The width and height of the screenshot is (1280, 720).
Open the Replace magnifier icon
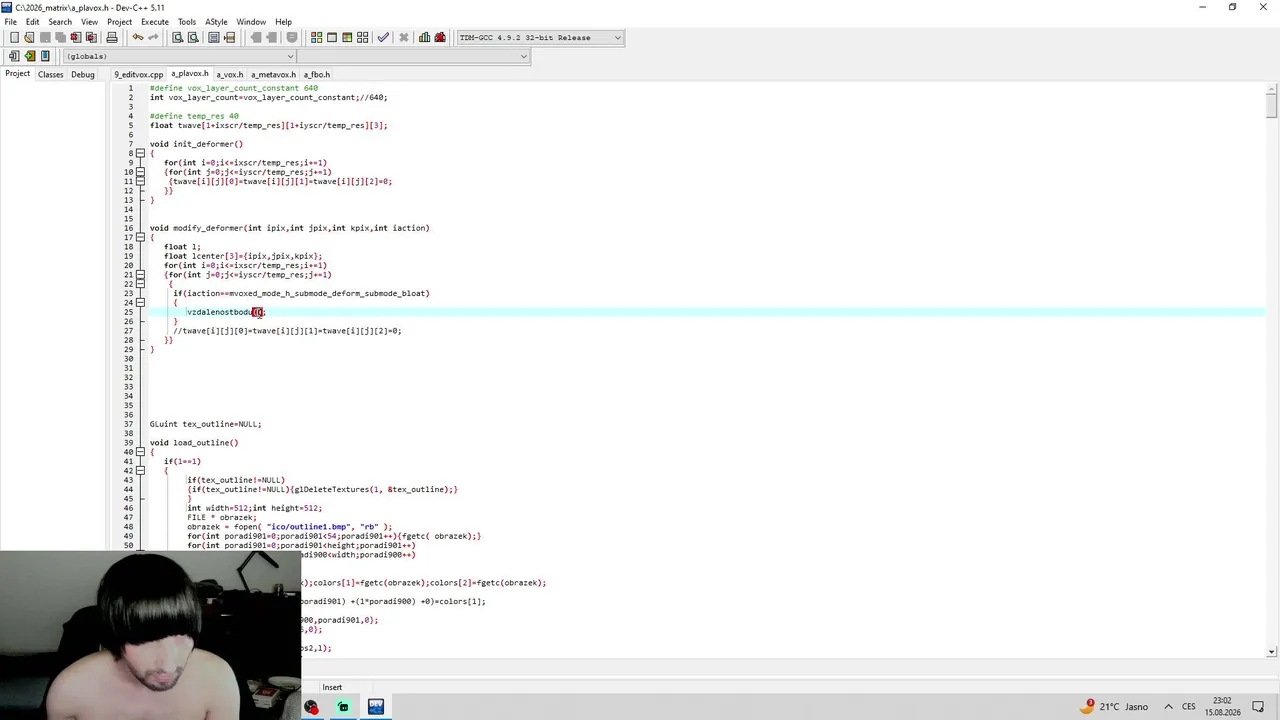tap(193, 38)
